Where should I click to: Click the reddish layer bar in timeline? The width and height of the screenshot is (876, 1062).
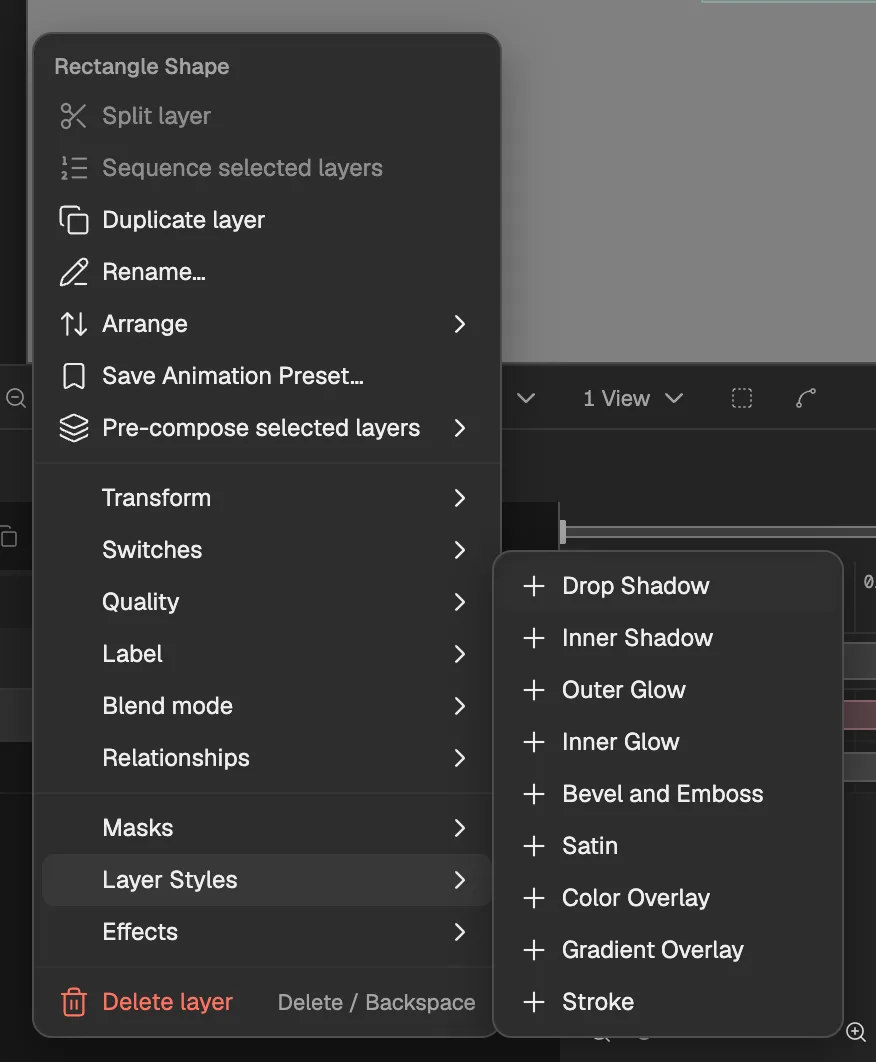[x=859, y=715]
